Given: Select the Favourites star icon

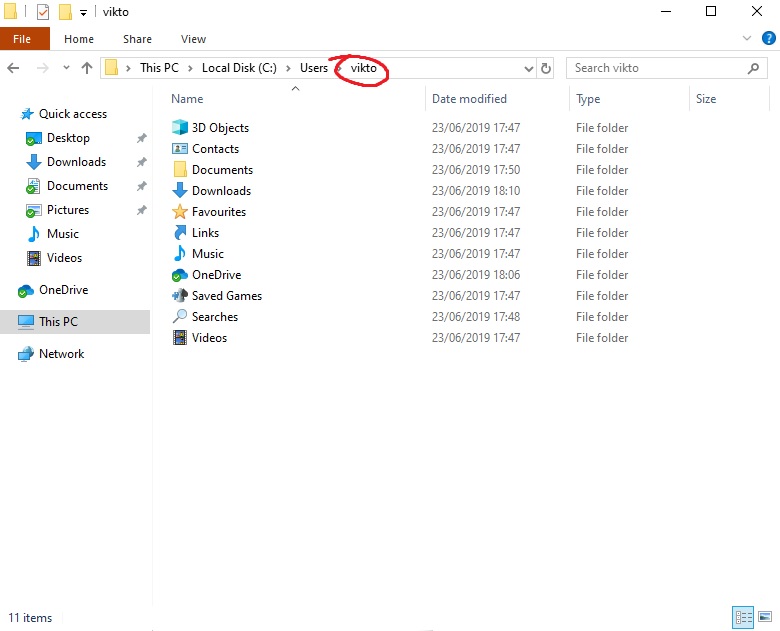Looking at the screenshot, I should 180,211.
